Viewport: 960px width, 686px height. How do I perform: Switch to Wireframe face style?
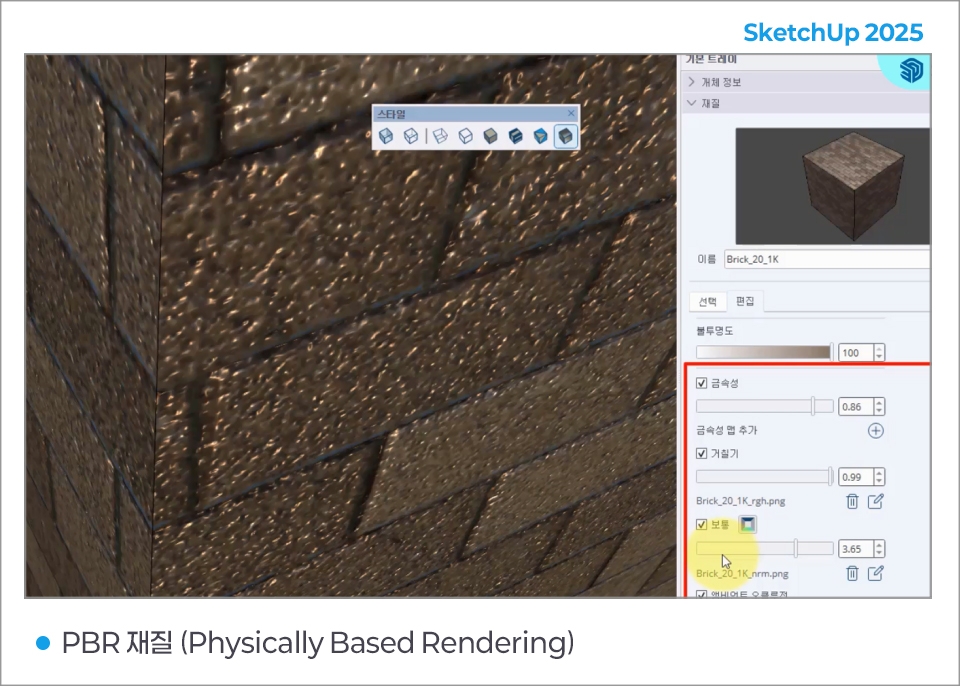point(440,136)
